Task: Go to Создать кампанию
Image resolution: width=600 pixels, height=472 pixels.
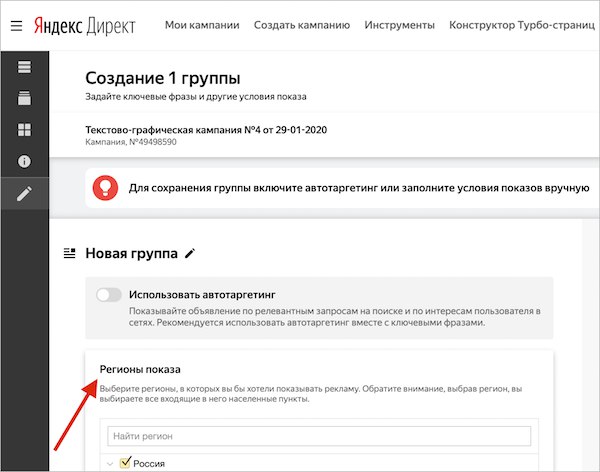Action: tap(302, 25)
